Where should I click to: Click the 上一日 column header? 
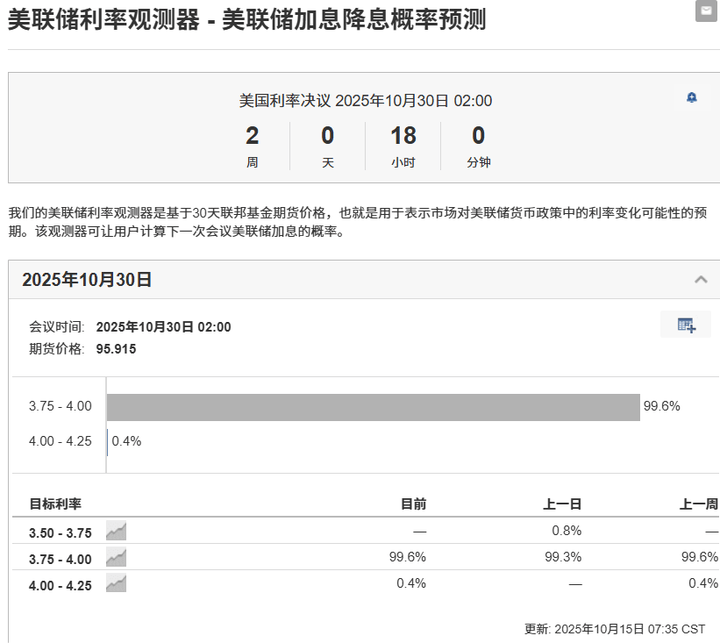point(562,504)
